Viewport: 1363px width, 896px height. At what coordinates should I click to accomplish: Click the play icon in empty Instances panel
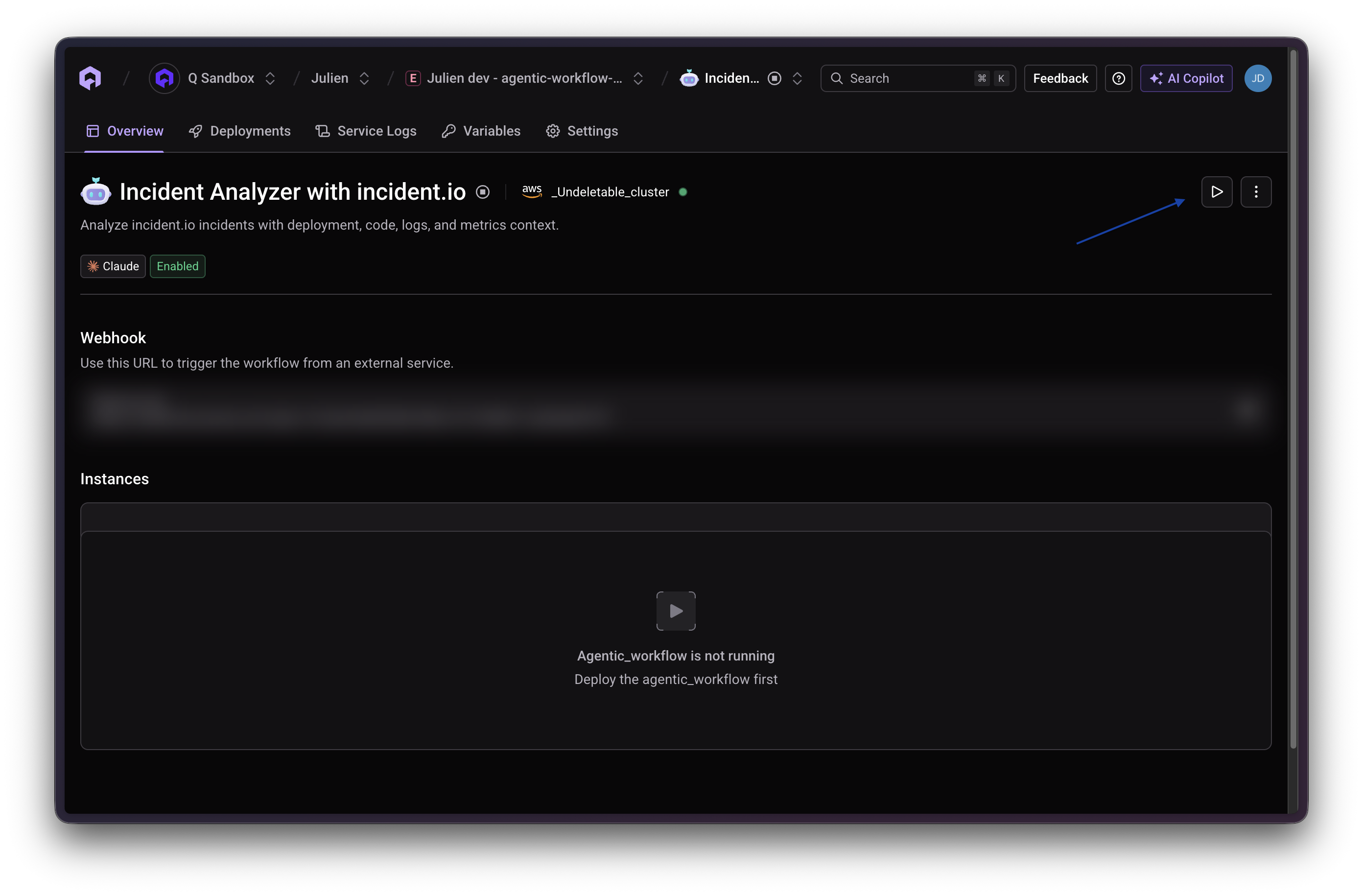(x=676, y=611)
